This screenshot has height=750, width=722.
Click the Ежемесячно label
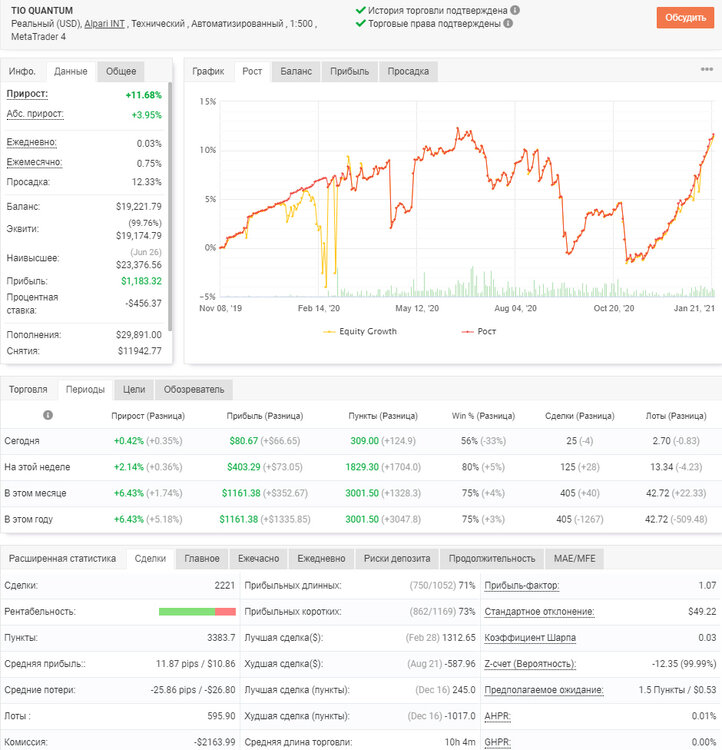click(34, 162)
